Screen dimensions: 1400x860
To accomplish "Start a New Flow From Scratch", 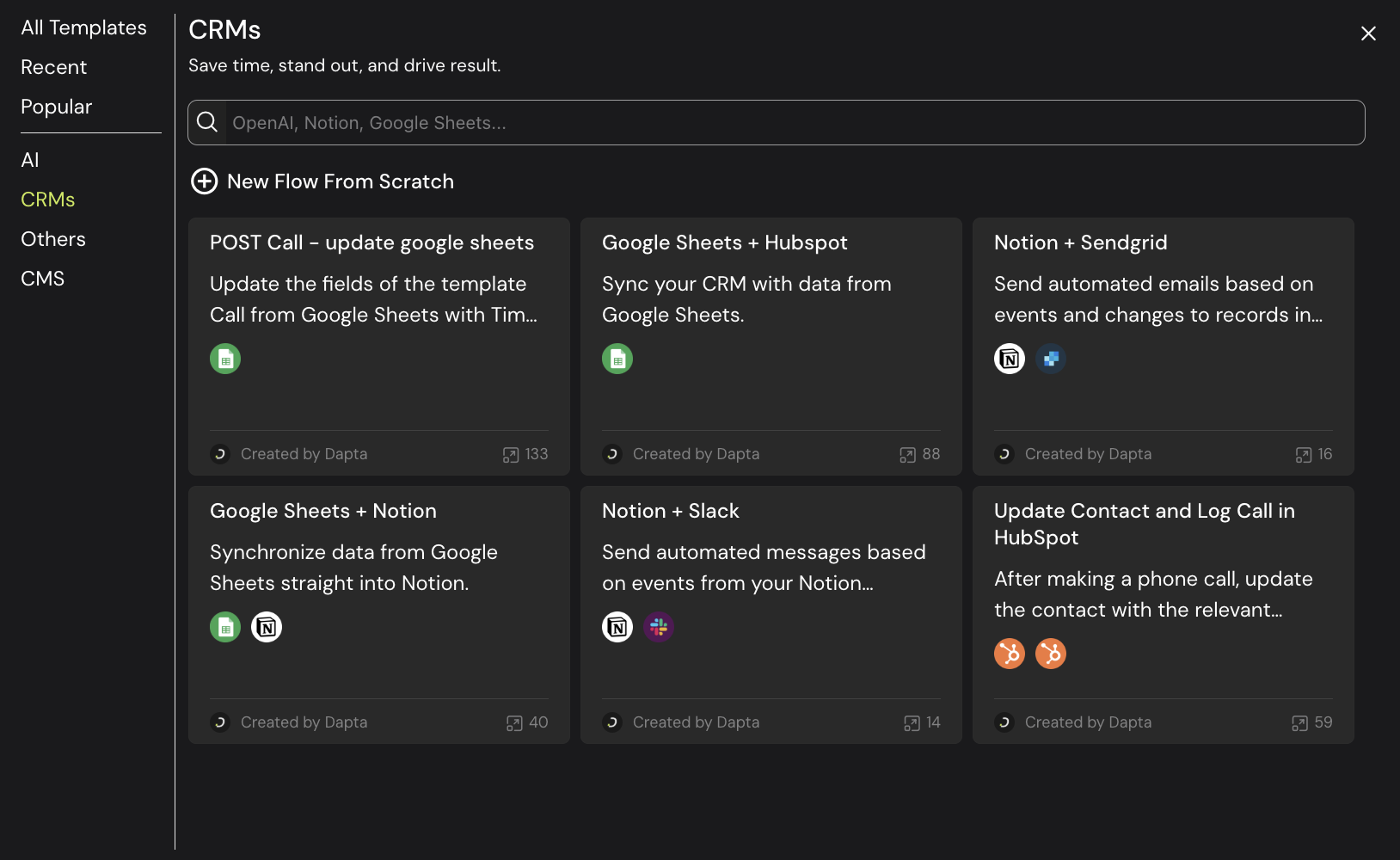I will [x=340, y=181].
